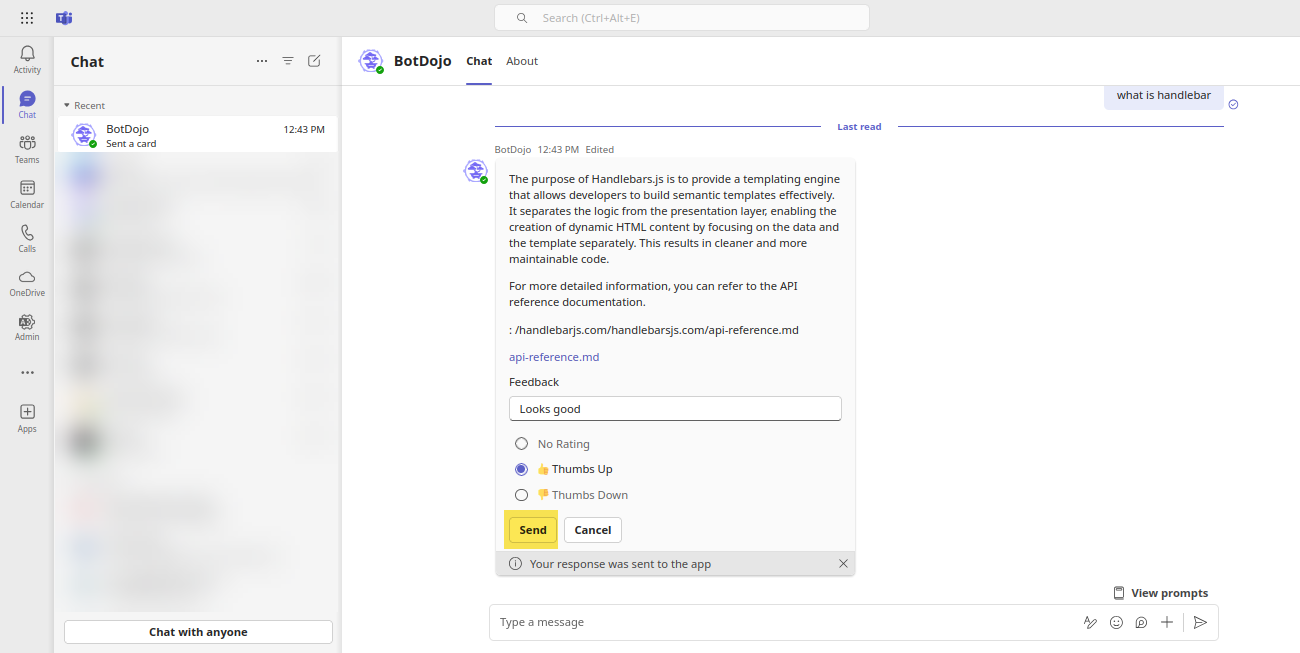The height and width of the screenshot is (653, 1300).
Task: Click the View prompts icon button
Action: point(1160,593)
